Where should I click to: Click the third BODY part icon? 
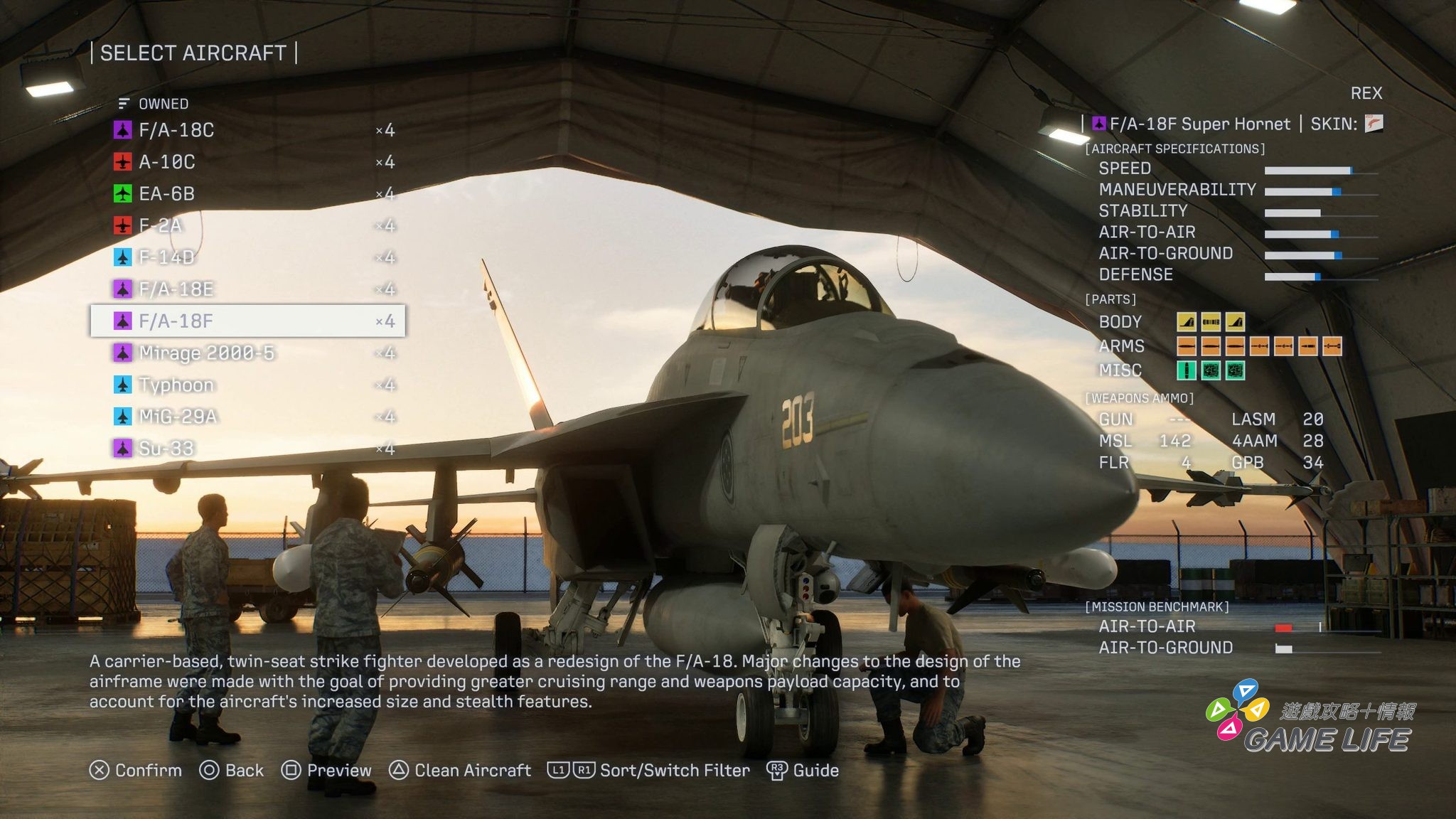(x=1235, y=322)
